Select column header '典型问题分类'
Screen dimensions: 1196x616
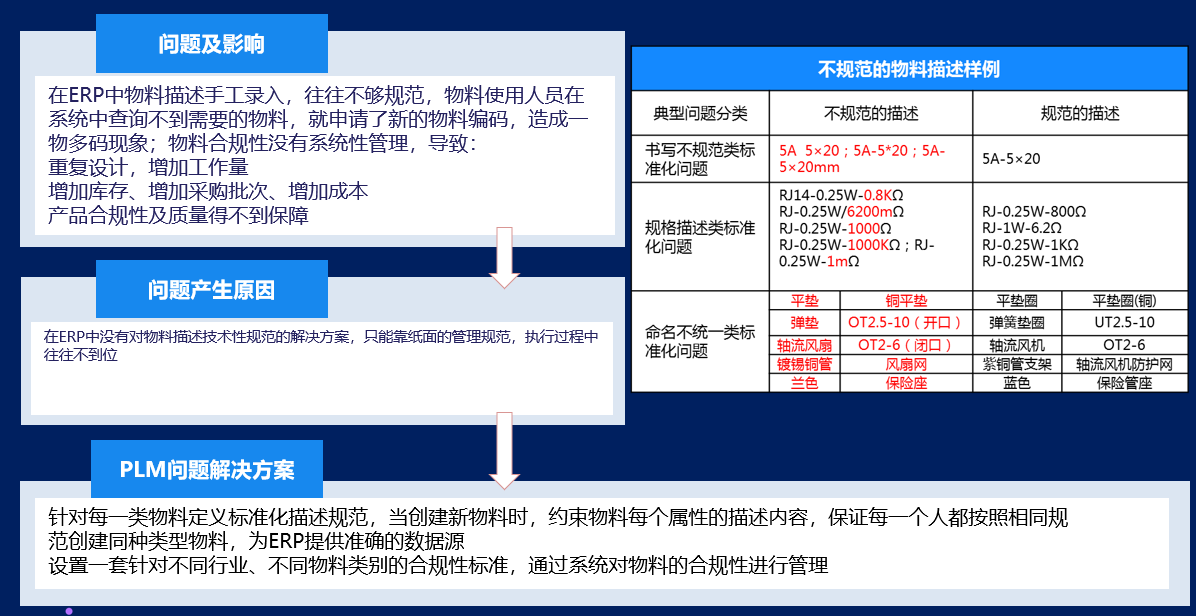click(x=700, y=114)
